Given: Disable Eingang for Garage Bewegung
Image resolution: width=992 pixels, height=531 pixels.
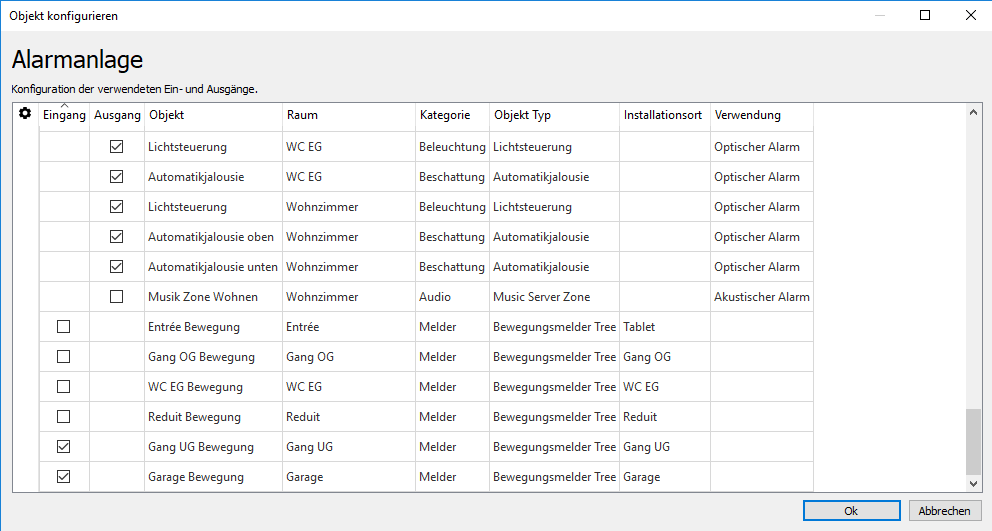Looking at the screenshot, I should [64, 477].
